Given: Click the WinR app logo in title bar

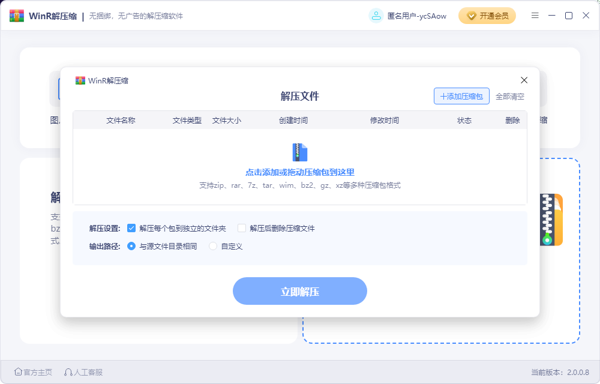Looking at the screenshot, I should (x=16, y=16).
